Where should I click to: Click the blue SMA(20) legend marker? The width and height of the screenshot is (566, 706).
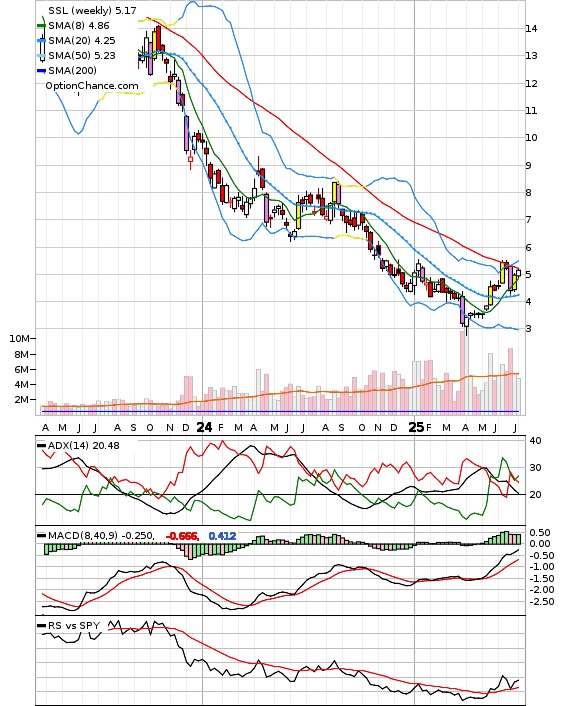pyautogui.click(x=41, y=41)
